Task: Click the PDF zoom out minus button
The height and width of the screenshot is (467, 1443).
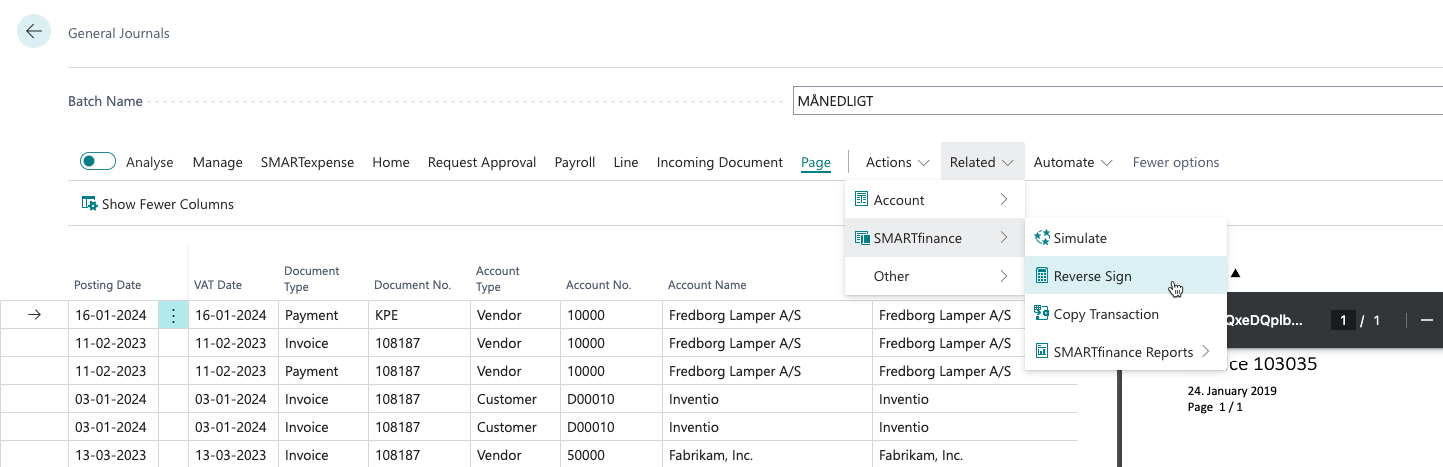Action: coord(1426,320)
